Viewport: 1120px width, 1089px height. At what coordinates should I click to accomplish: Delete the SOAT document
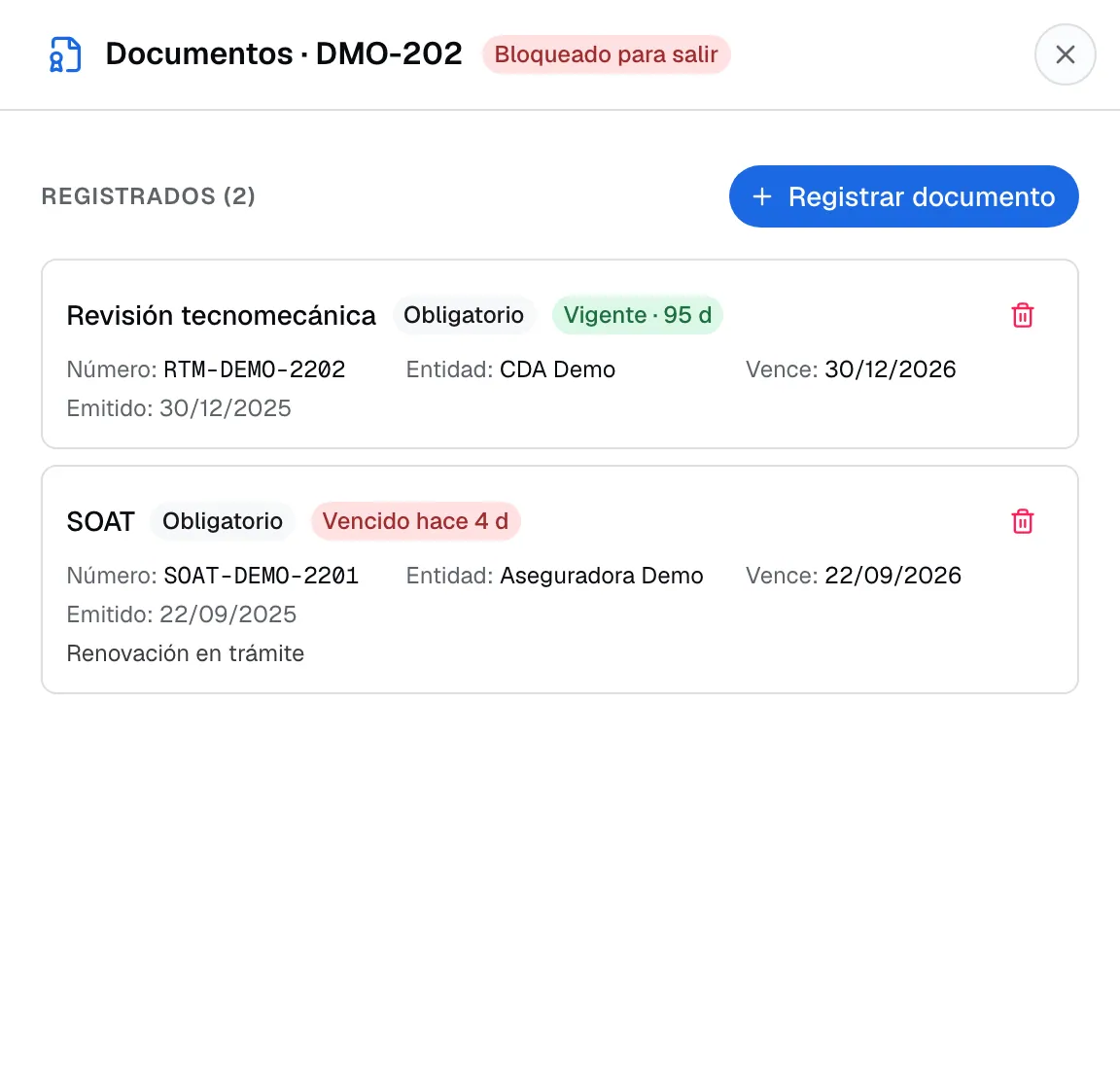(1022, 521)
